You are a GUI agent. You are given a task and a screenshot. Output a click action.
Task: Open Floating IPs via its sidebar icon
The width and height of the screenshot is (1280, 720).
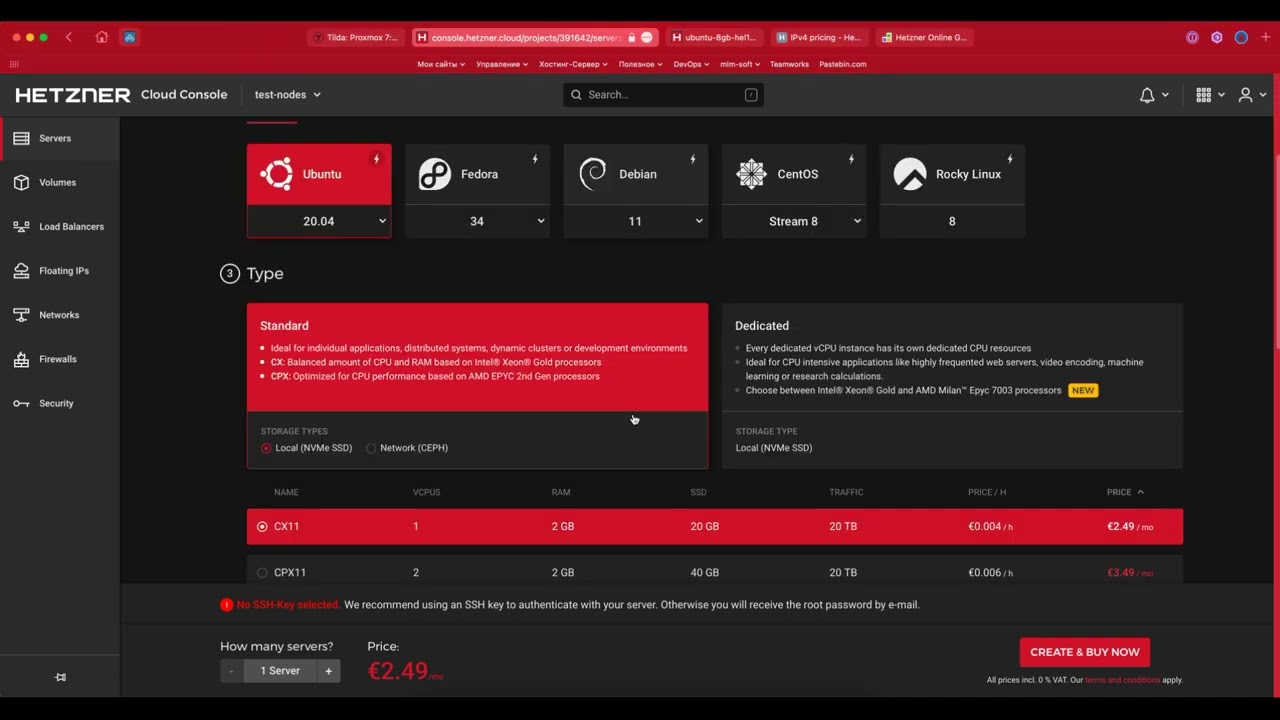coord(21,270)
